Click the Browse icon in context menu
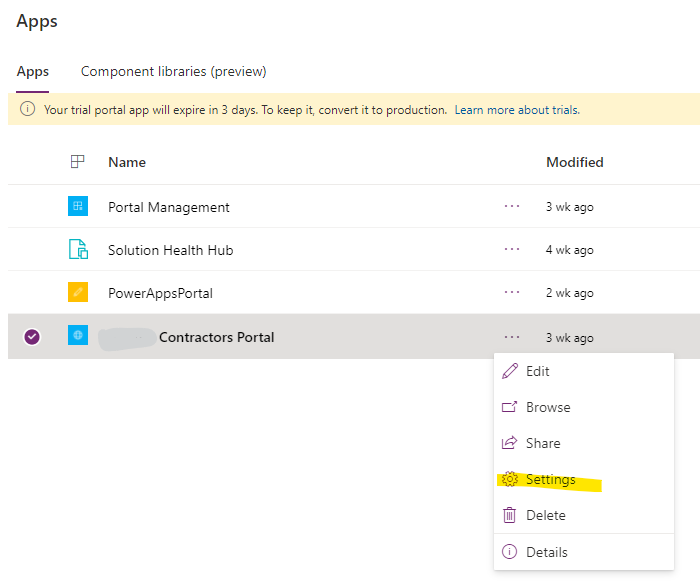Screen dimensions: 700x584 (509, 407)
